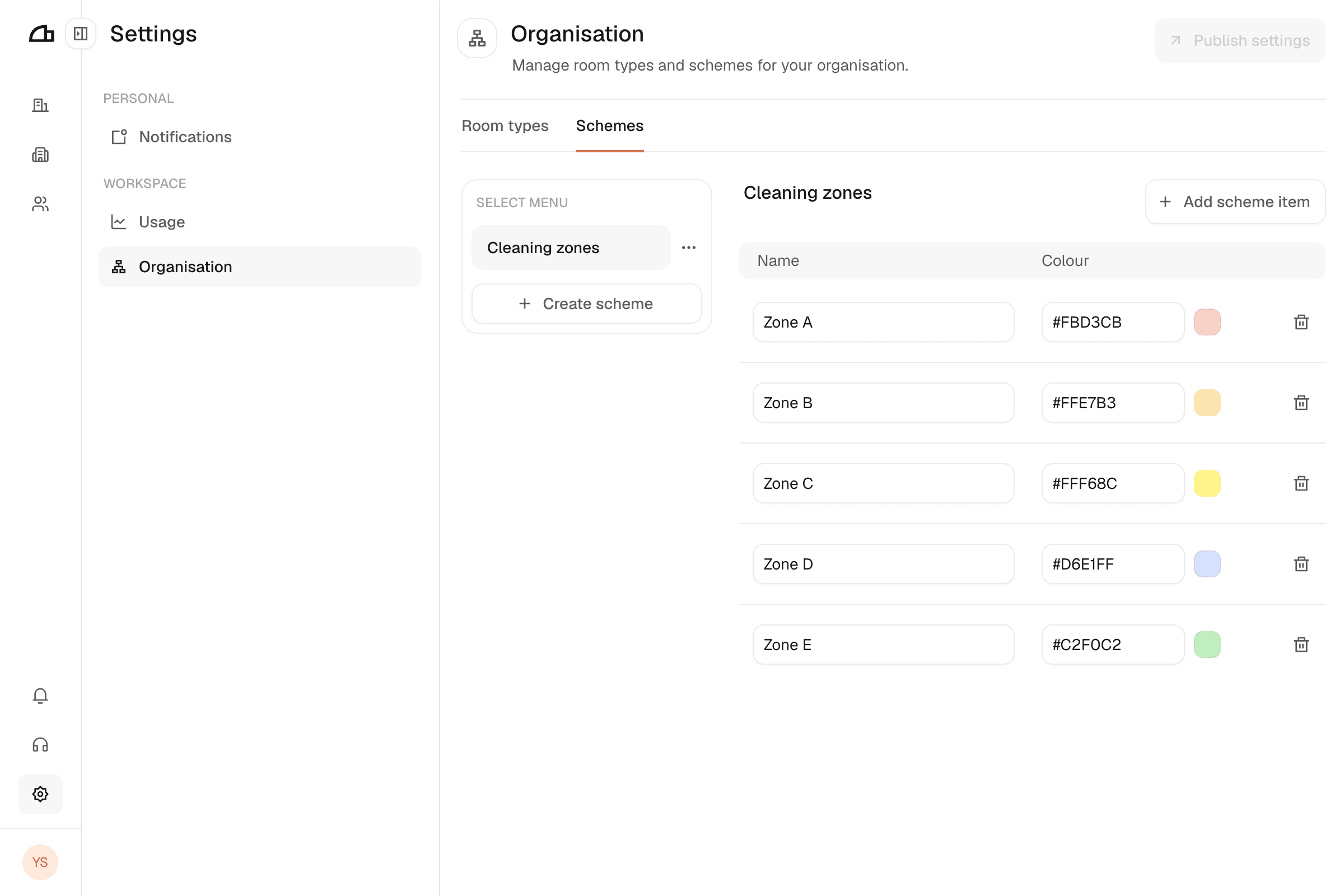The image size is (1344, 896).
Task: Open the headphones support icon
Action: [x=40, y=745]
